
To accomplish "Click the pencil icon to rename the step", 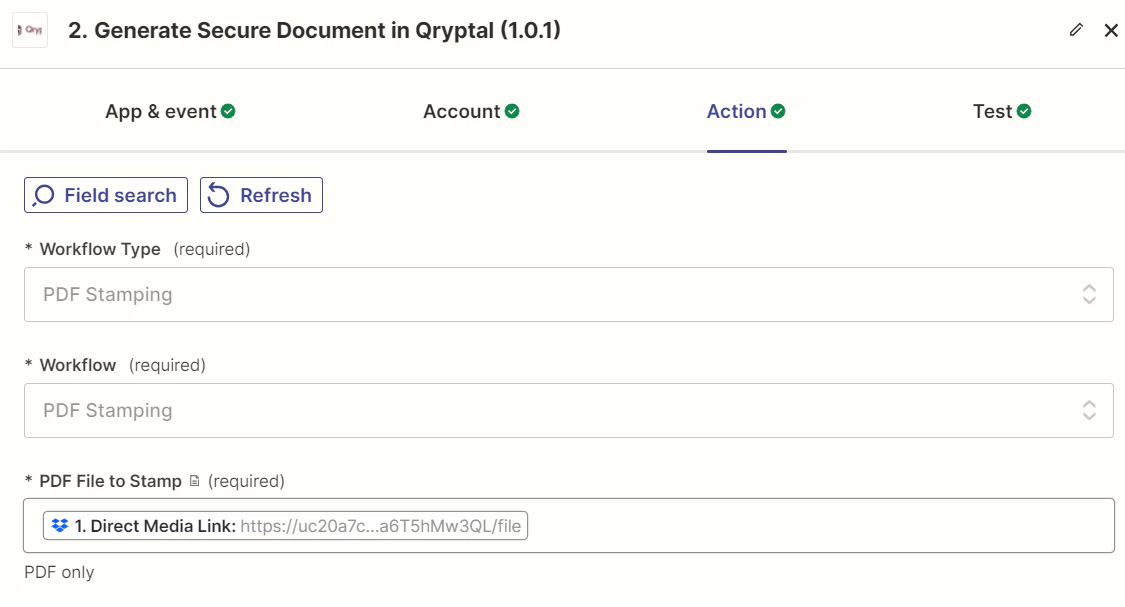I will coord(1076,30).
